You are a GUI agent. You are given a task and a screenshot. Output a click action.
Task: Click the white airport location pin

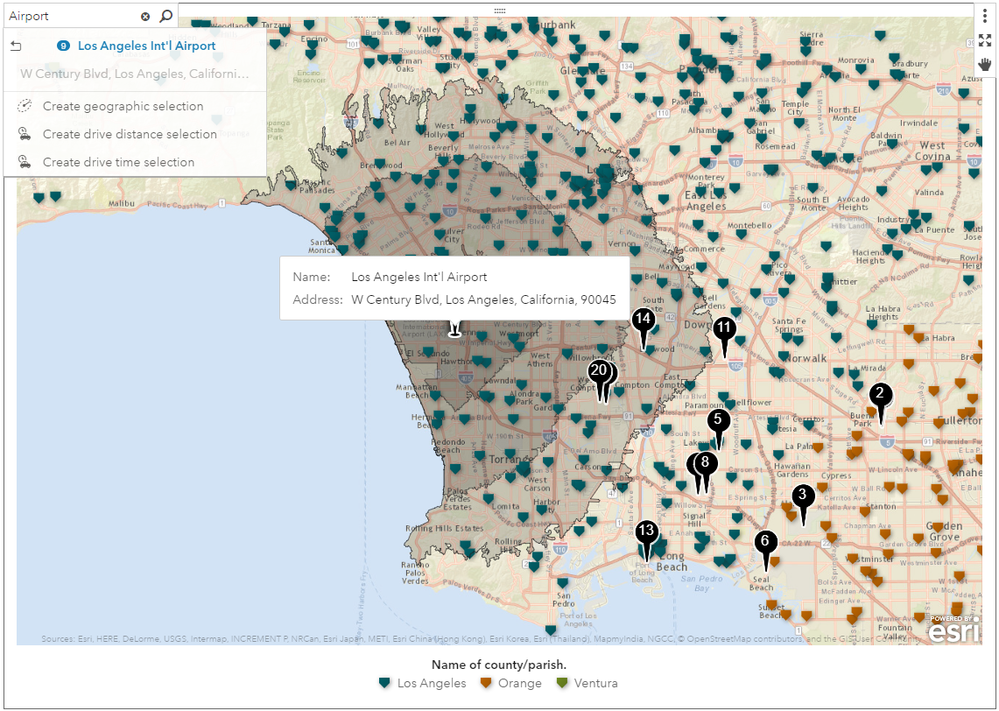pyautogui.click(x=455, y=329)
